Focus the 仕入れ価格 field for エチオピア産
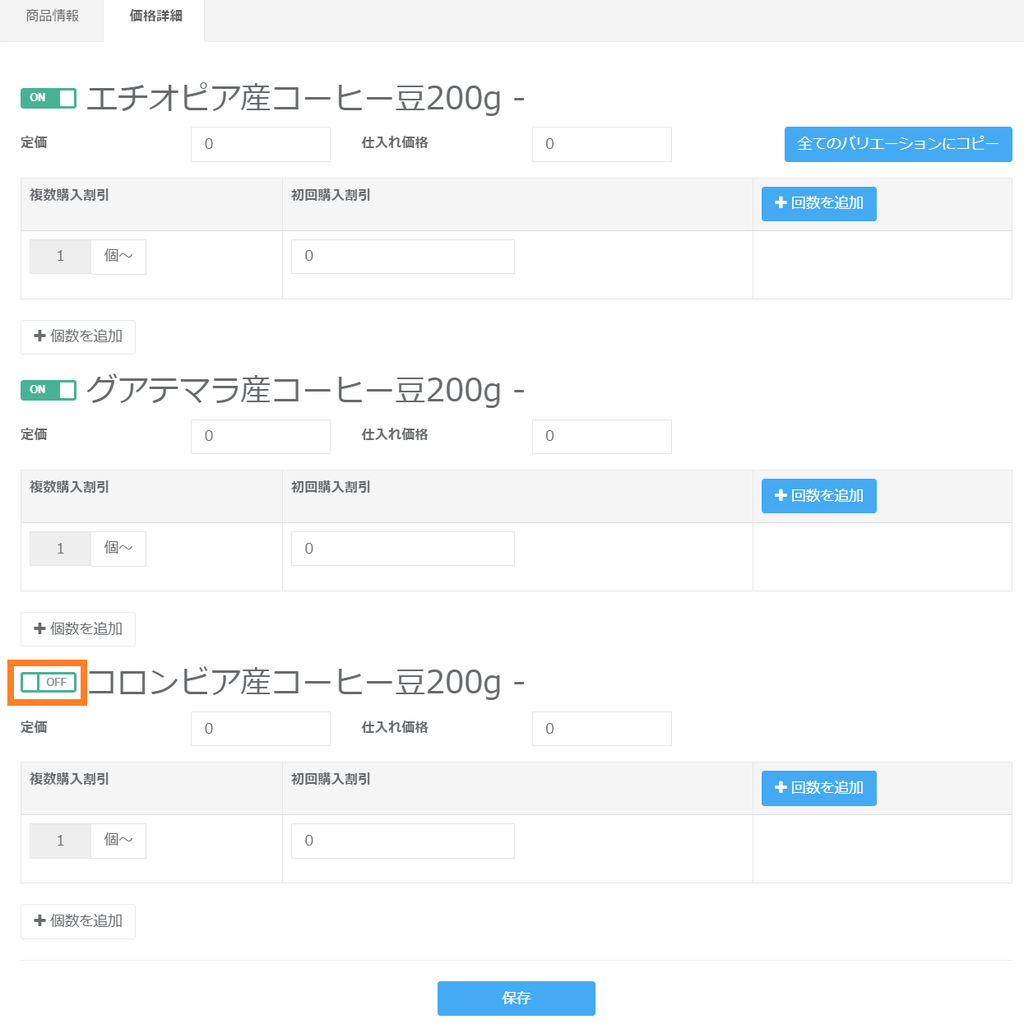The height and width of the screenshot is (1029, 1024). point(601,144)
